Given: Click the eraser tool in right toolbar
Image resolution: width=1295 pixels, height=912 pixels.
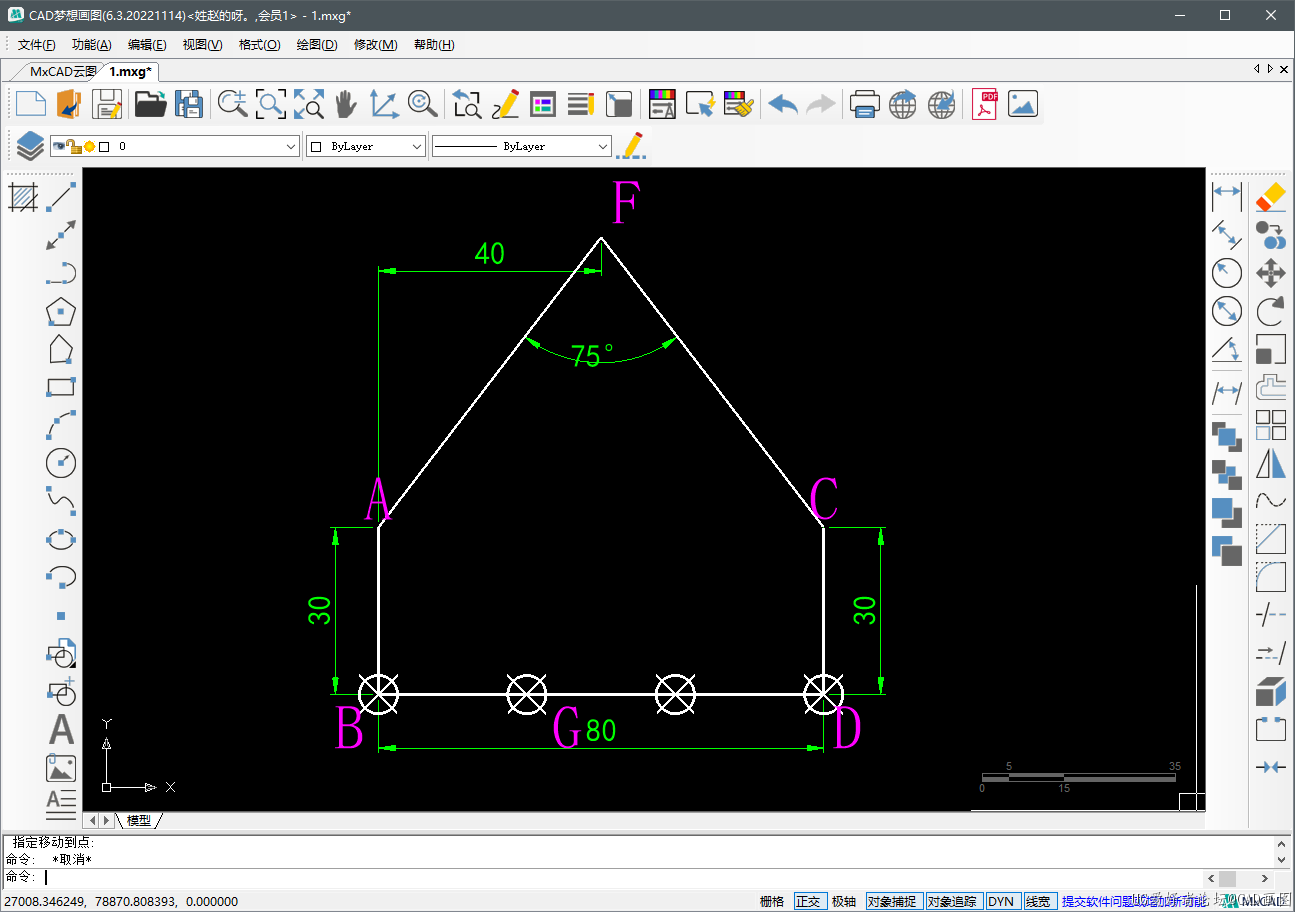Looking at the screenshot, I should (1270, 196).
